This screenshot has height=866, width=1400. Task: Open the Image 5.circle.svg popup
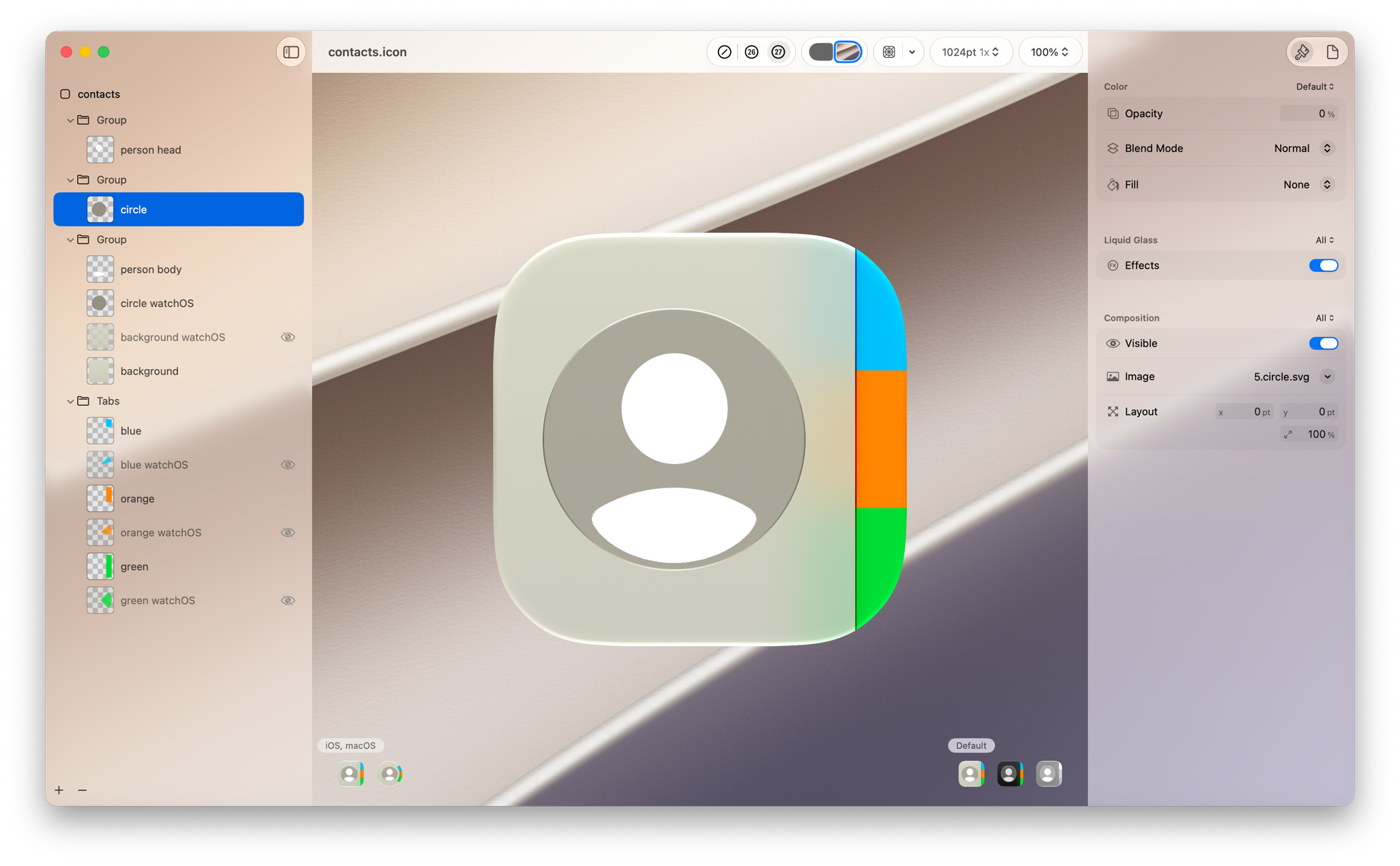tap(1293, 377)
